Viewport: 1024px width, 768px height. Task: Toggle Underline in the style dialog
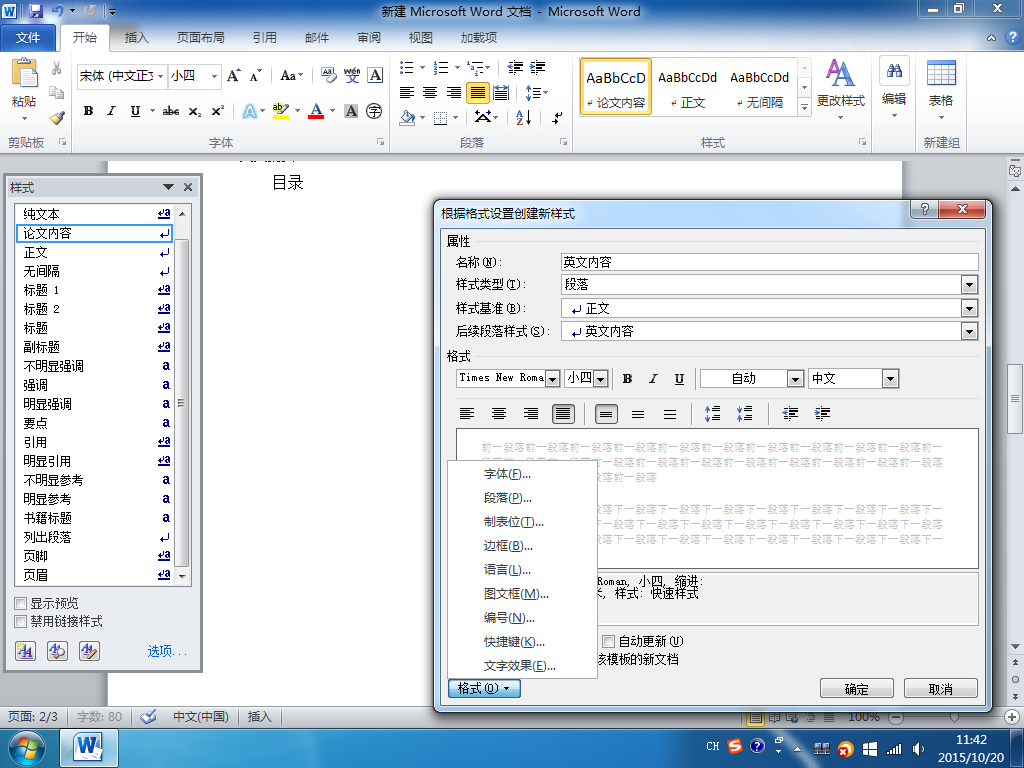[679, 379]
